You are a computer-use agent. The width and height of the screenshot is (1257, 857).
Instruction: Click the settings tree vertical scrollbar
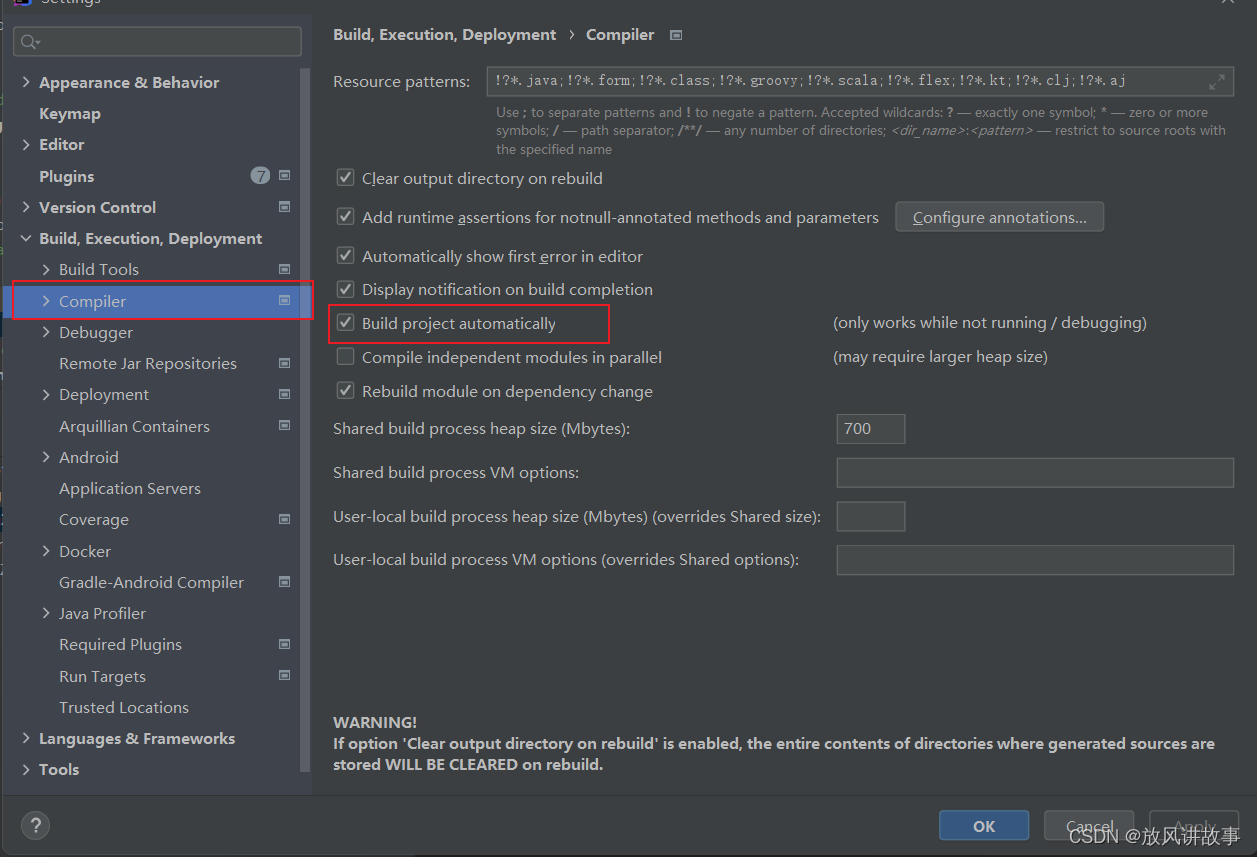(306, 420)
